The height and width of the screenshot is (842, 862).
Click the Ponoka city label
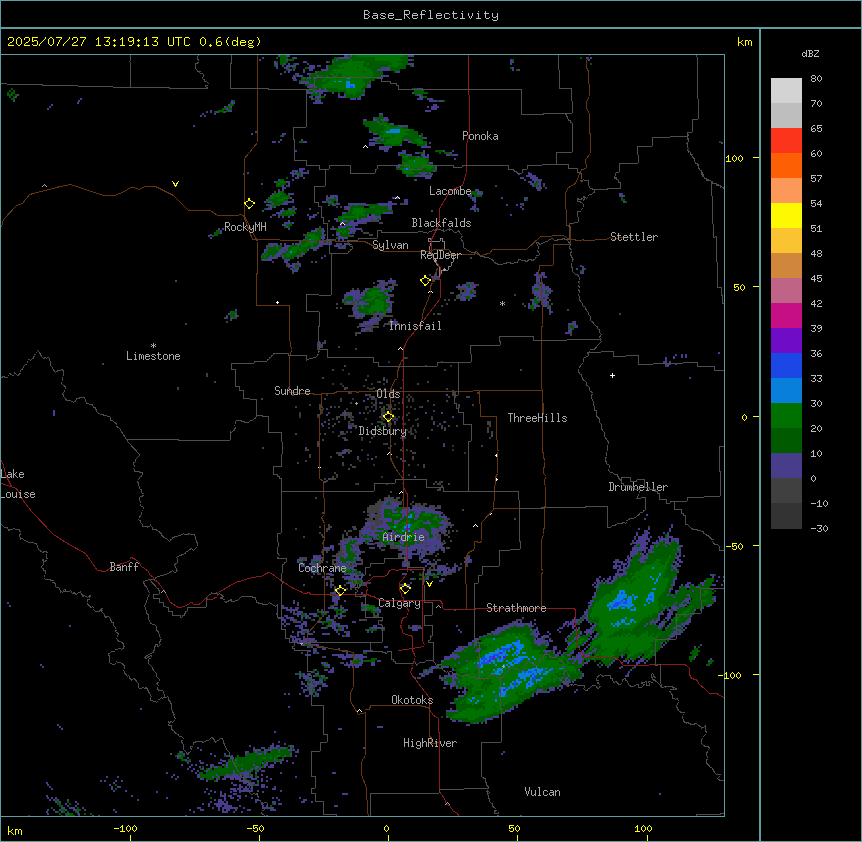[480, 136]
